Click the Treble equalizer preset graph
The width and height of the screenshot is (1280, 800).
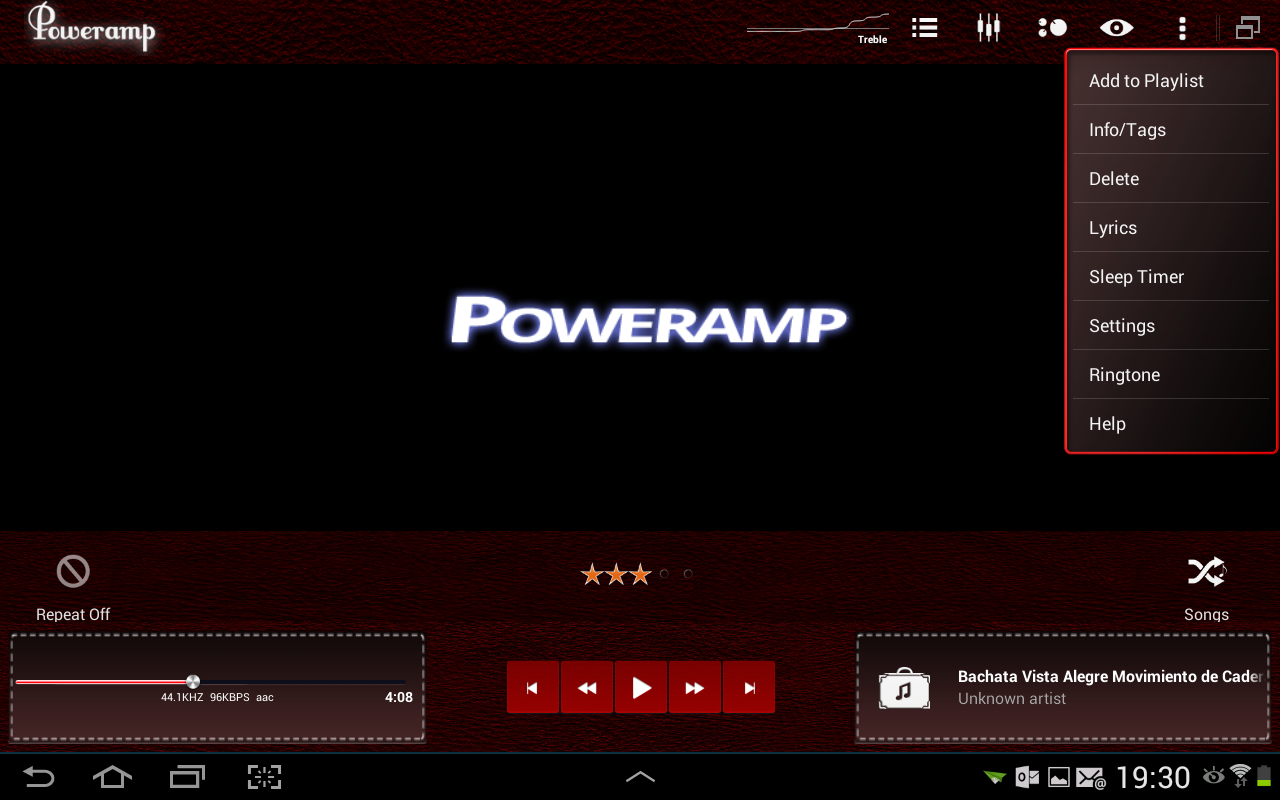click(818, 28)
